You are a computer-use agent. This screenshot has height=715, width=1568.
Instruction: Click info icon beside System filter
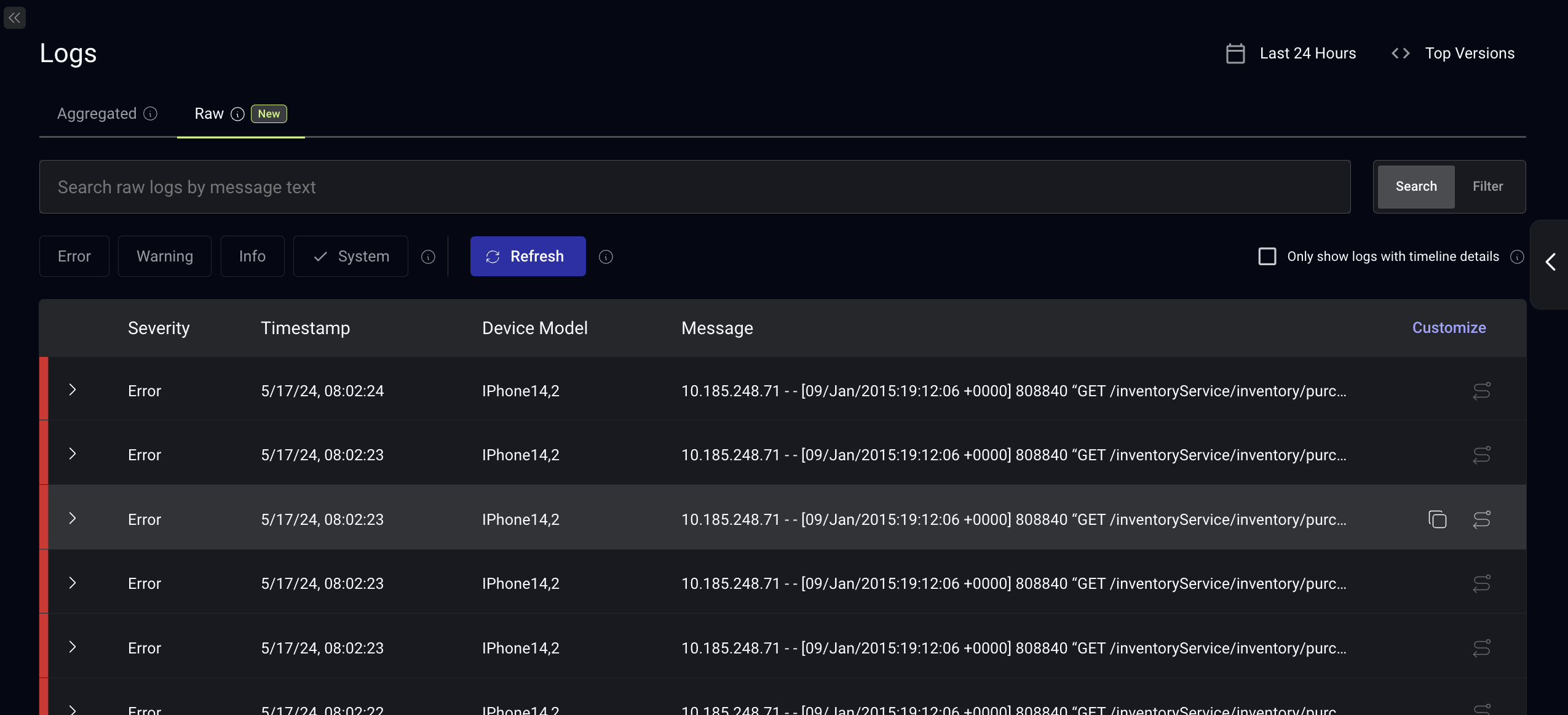(429, 257)
